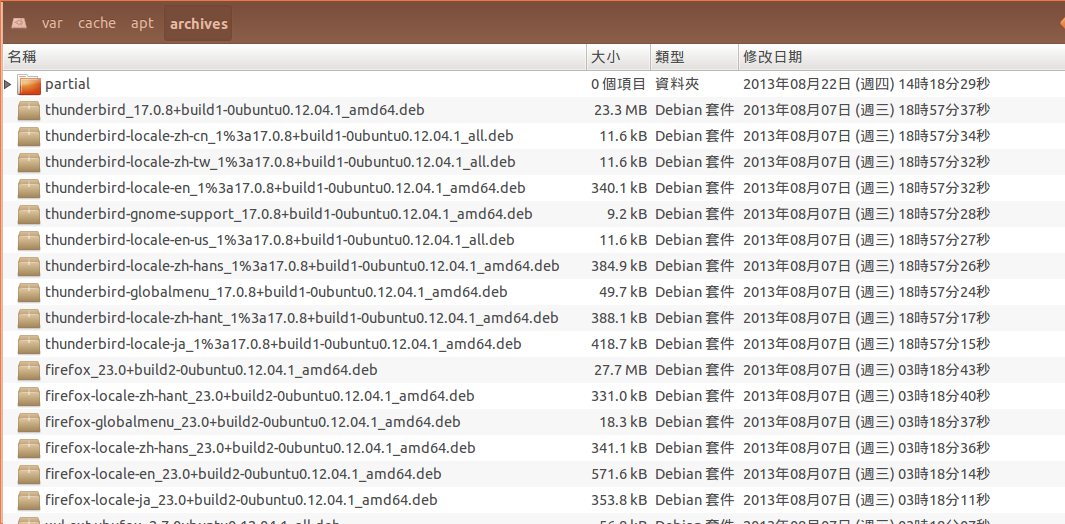This screenshot has width=1065, height=524.
Task: Click file name firefox-locale-zh-hans_23.0 amd64.deb
Action: tap(260, 449)
